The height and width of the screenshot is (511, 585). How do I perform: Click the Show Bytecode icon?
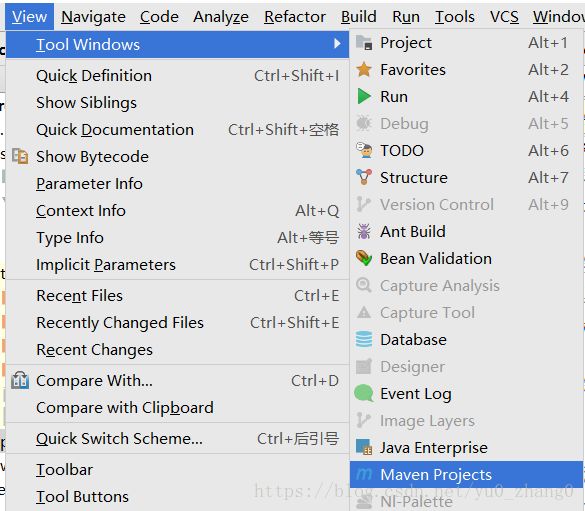20,156
